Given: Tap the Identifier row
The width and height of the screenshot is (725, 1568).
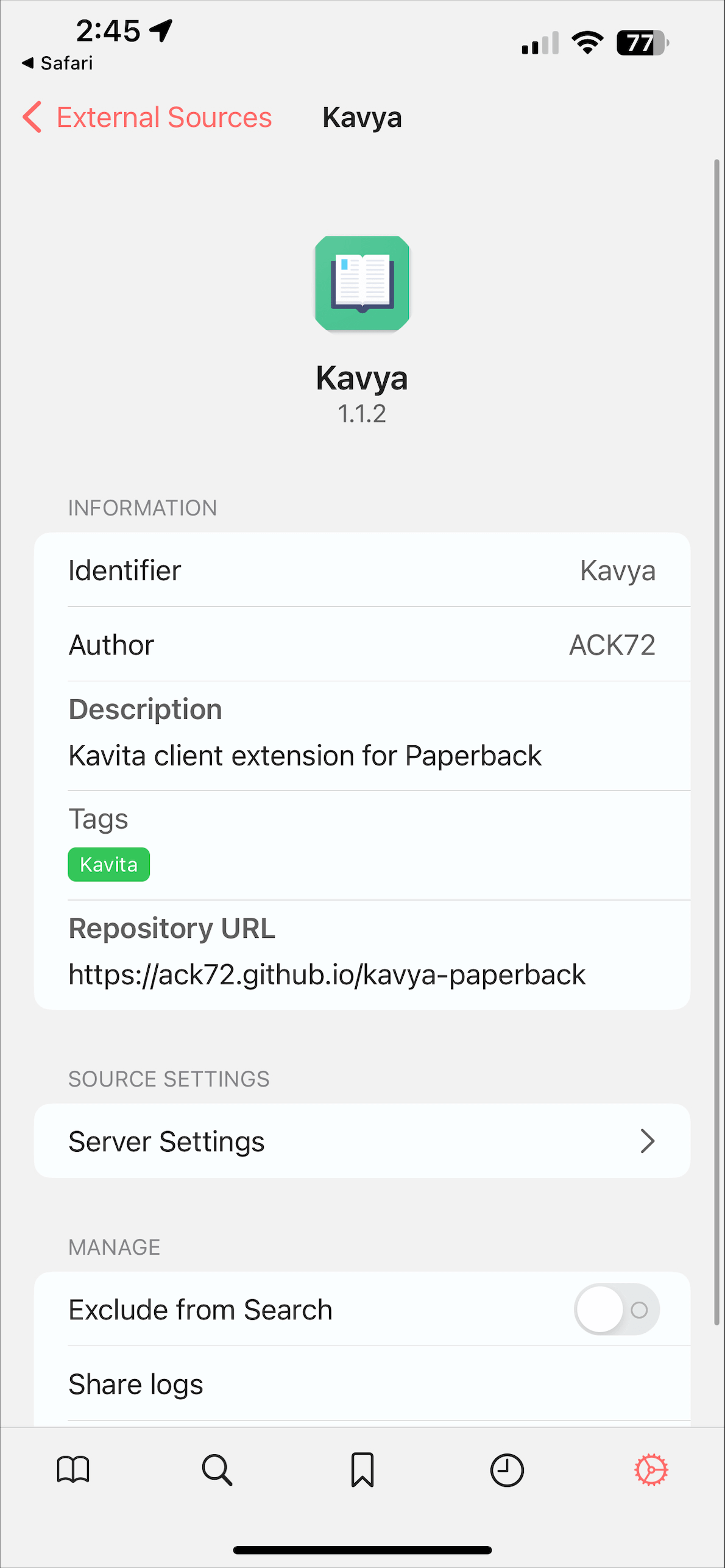Looking at the screenshot, I should [362, 570].
